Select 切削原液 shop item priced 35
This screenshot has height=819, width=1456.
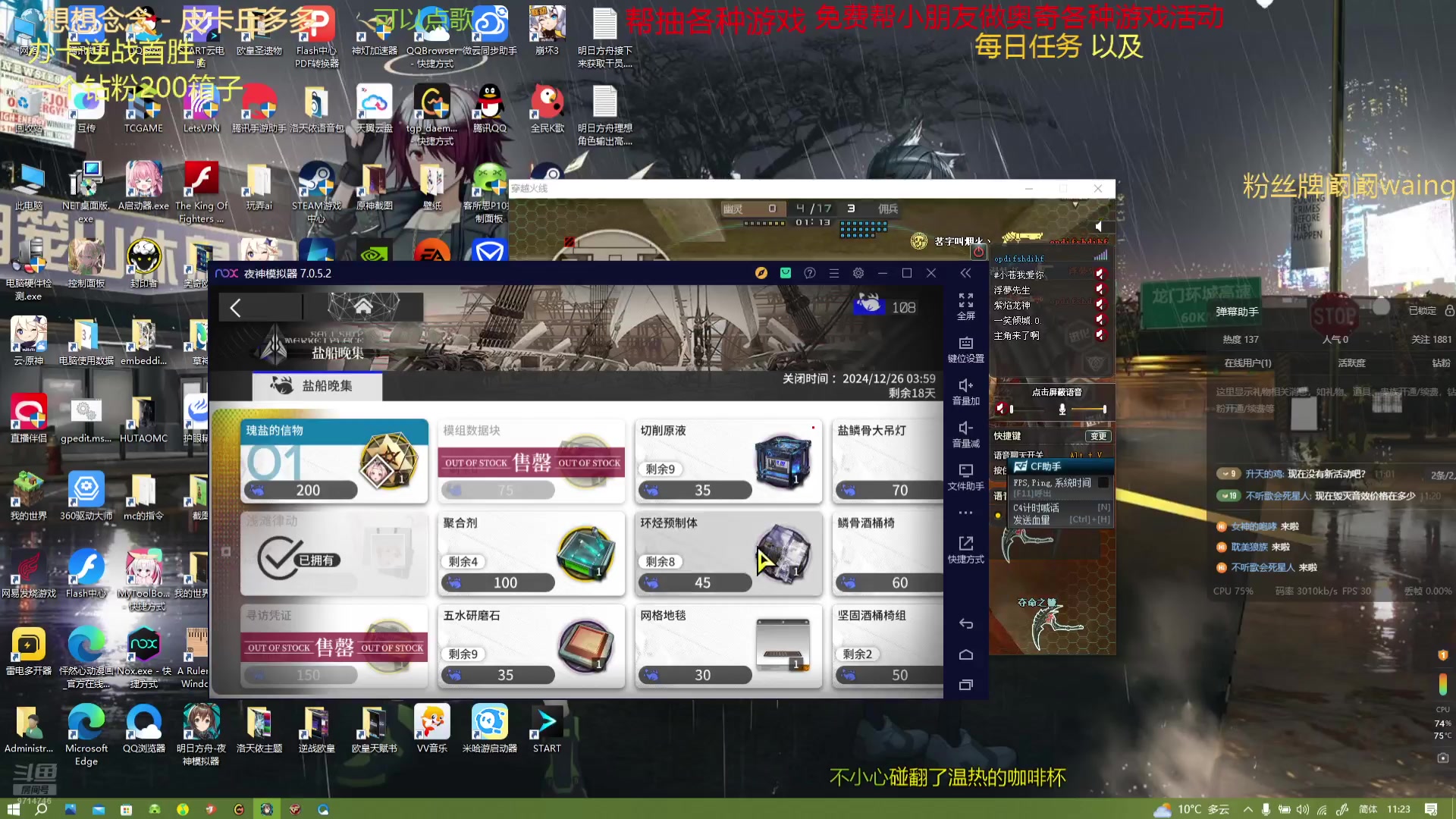[728, 461]
